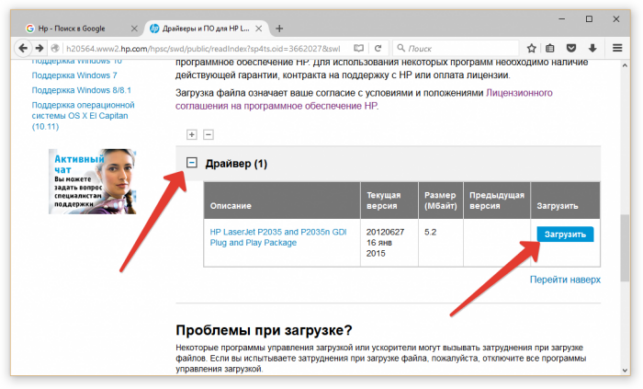
Task: Close the Драйверы и ПО для HP tab
Action: coord(259,28)
